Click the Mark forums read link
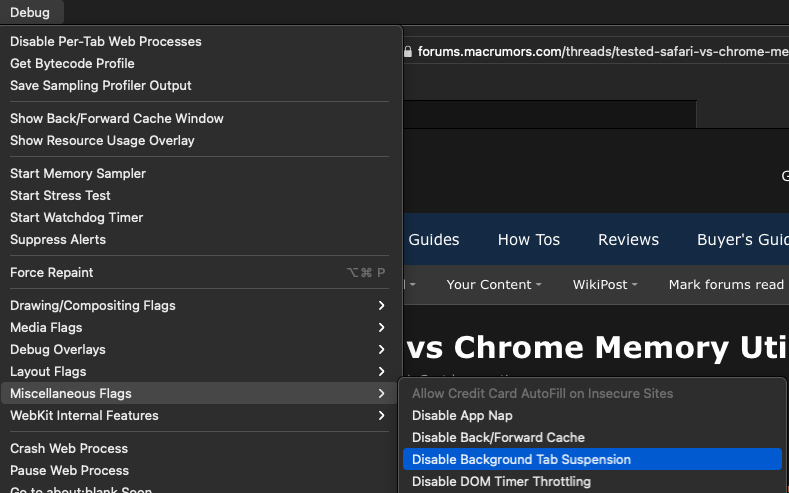 [726, 284]
